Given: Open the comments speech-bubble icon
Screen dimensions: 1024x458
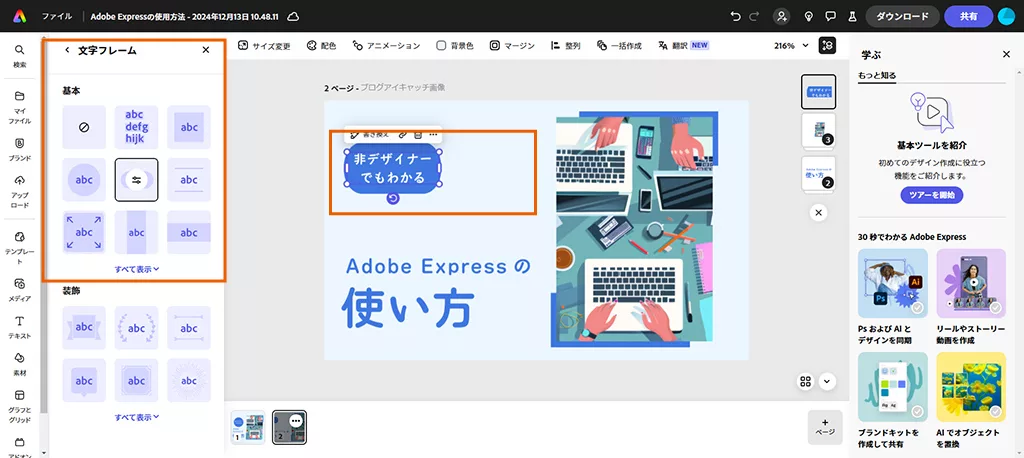Looking at the screenshot, I should click(831, 16).
